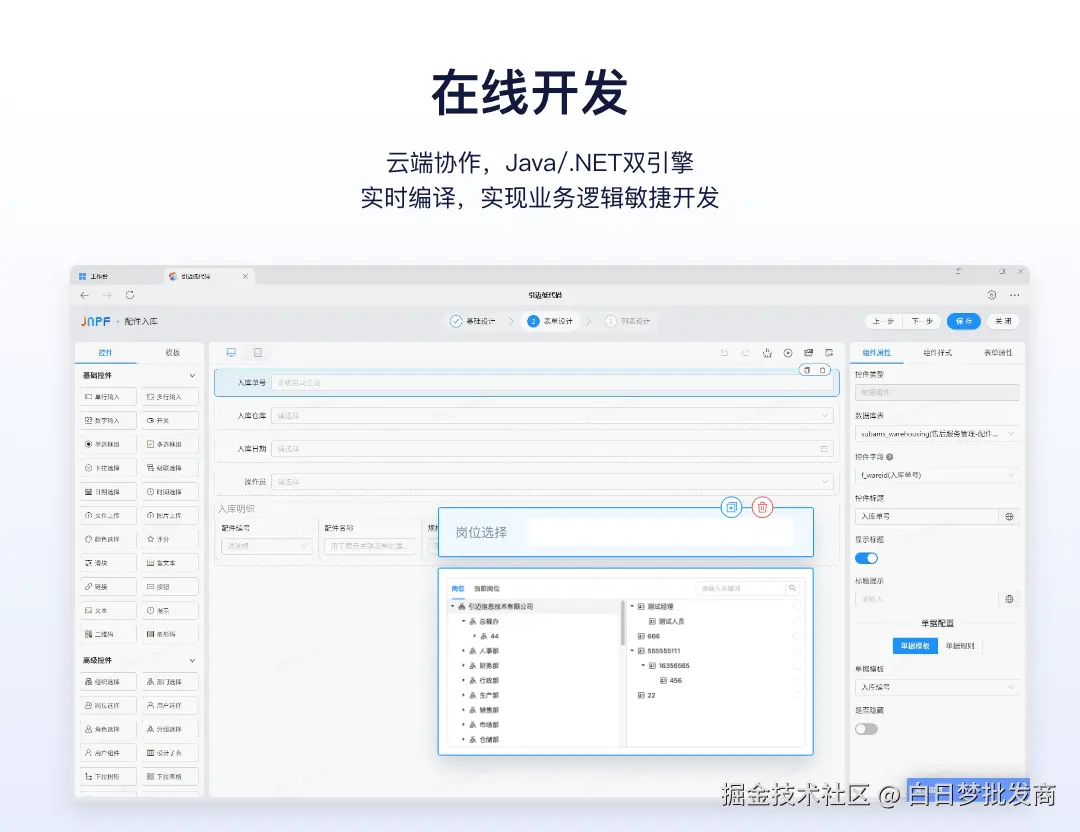Click the 下一步 button

pyautogui.click(x=922, y=322)
